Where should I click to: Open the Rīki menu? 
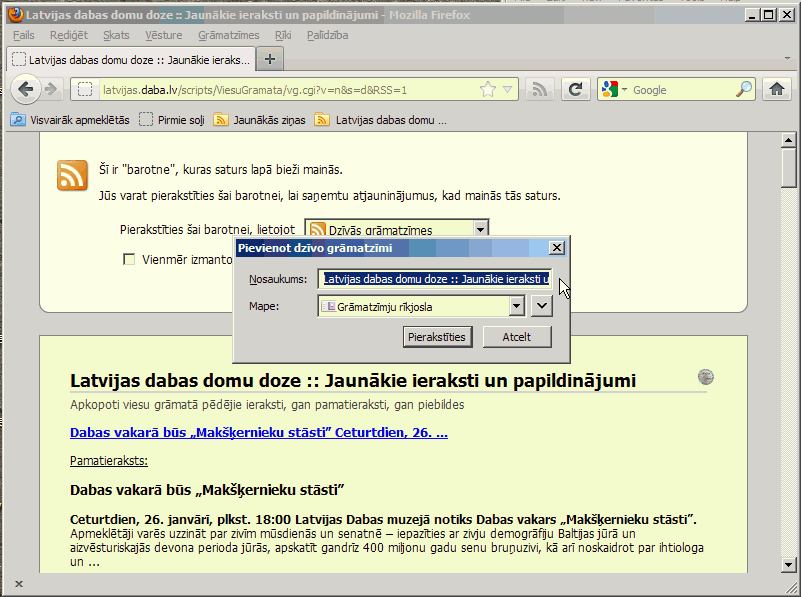[283, 35]
